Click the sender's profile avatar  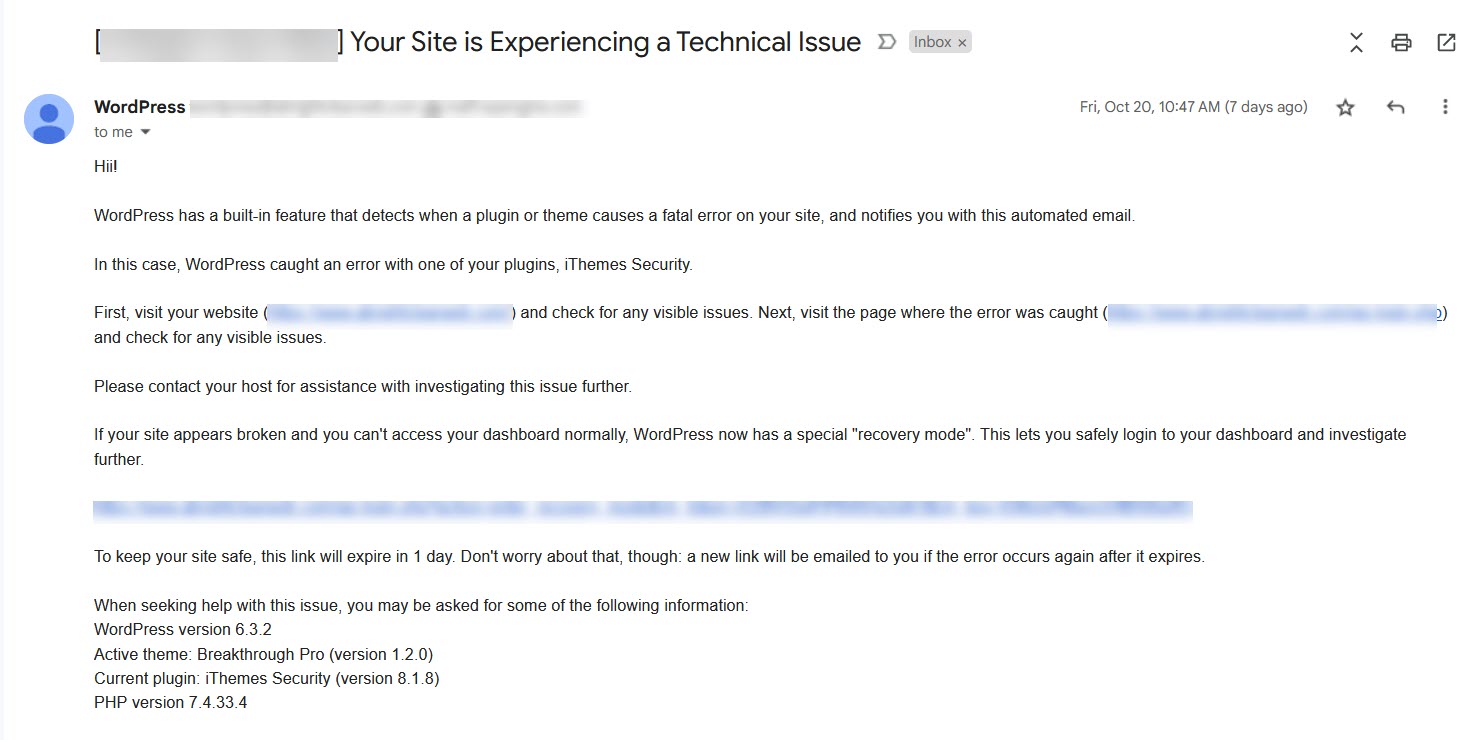(49, 119)
